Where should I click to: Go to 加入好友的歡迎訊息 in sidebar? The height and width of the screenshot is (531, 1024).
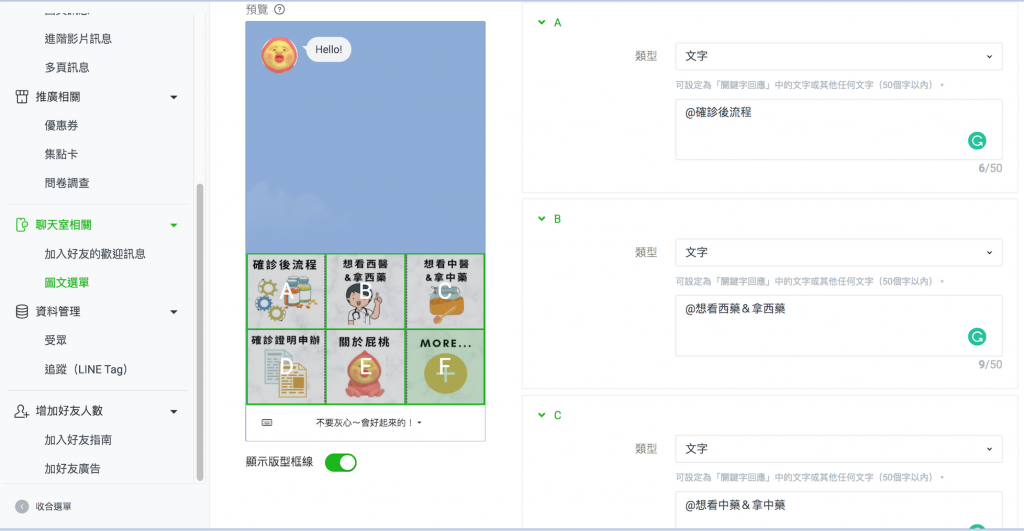coord(95,254)
